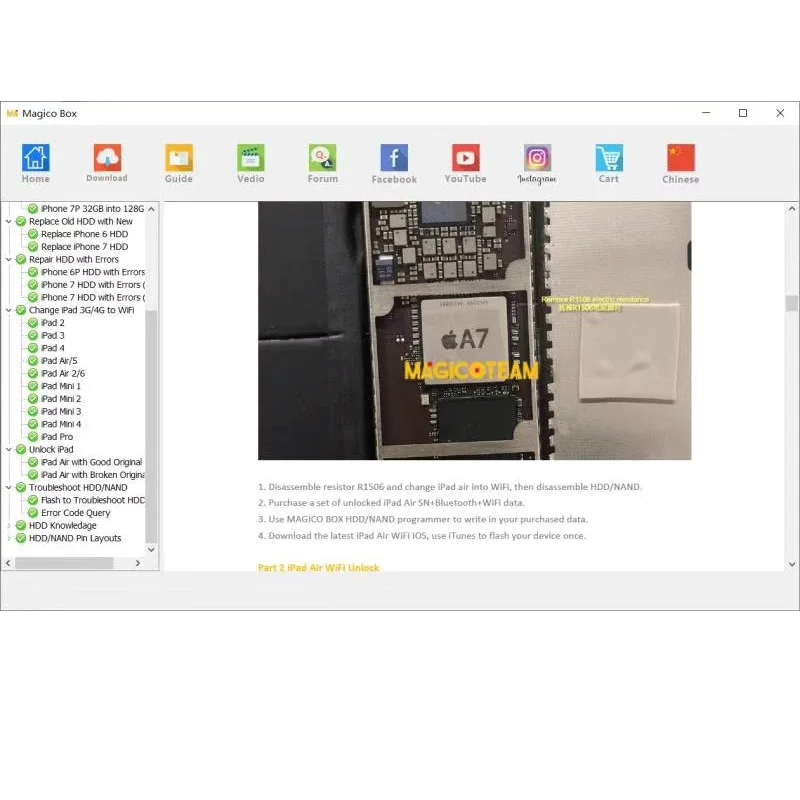
Task: Select iPad Air with Broken Original item
Action: pos(93,475)
